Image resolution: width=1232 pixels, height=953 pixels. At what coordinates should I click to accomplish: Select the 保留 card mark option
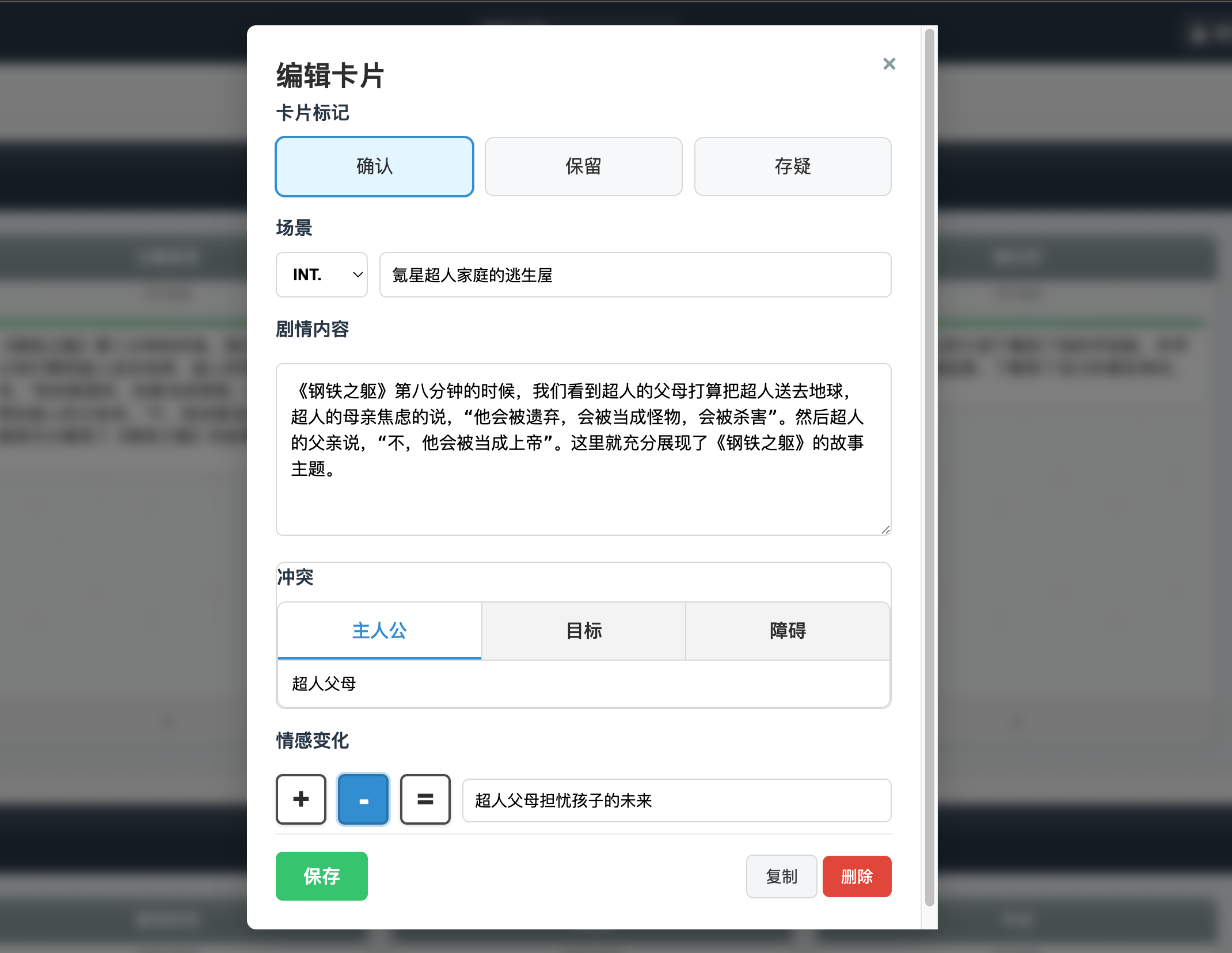point(583,166)
